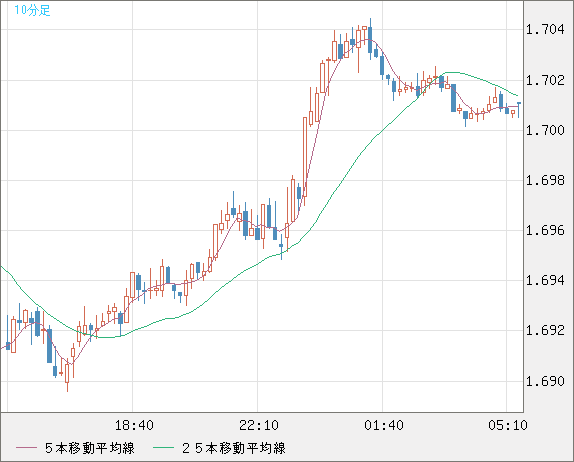Click the purple 5-period moving average legend swatch
574x462 pixels.
pos(26,448)
